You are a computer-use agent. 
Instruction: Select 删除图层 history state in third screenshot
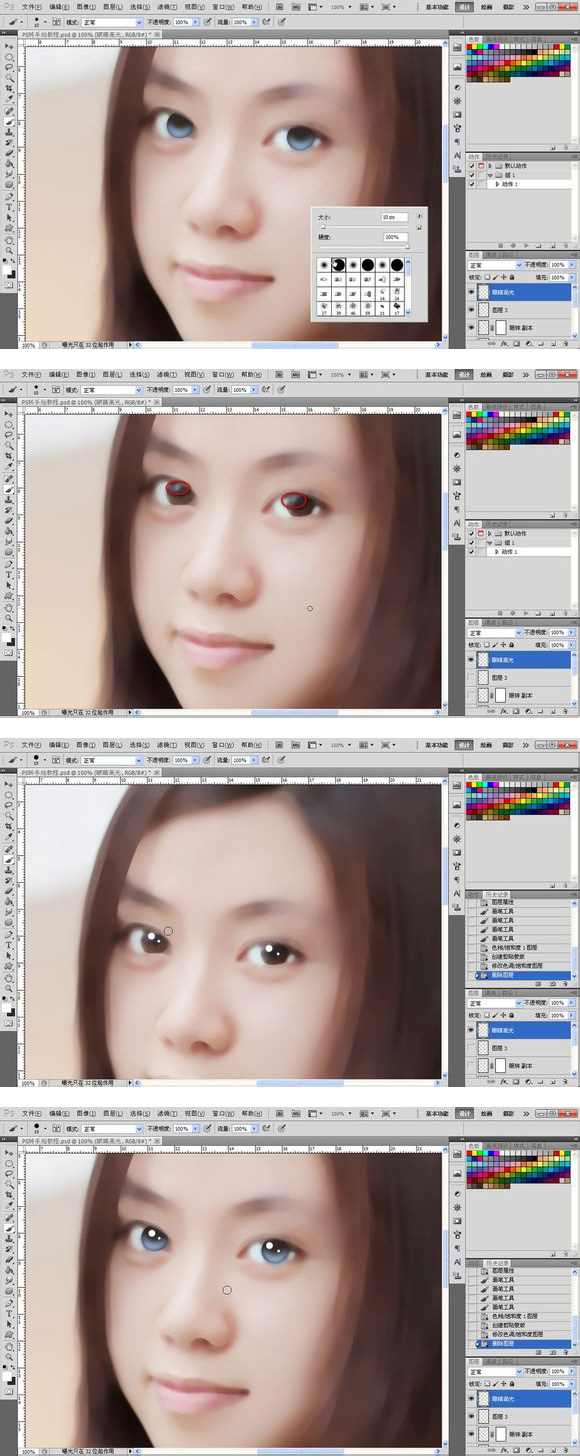tap(520, 975)
